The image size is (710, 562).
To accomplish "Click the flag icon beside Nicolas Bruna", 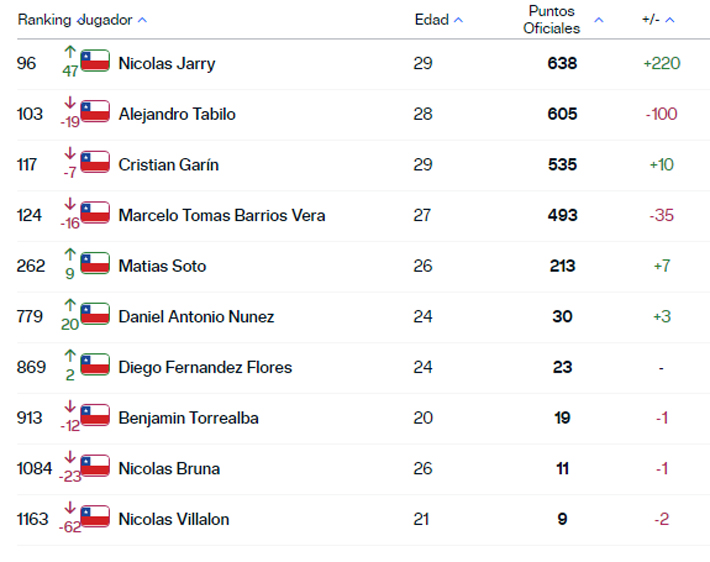I will [x=95, y=466].
